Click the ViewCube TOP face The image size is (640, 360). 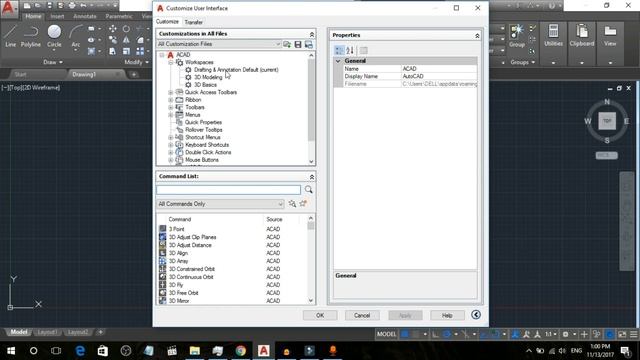coord(607,121)
